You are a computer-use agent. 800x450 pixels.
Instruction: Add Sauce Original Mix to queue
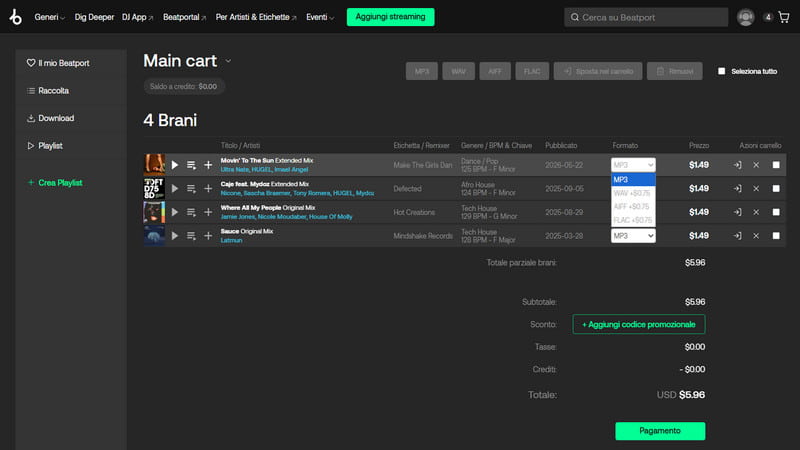coord(191,236)
